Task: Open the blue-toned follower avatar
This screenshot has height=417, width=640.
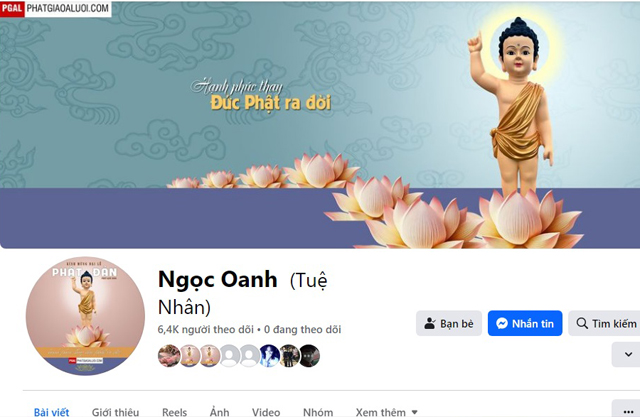Action: click(x=269, y=355)
